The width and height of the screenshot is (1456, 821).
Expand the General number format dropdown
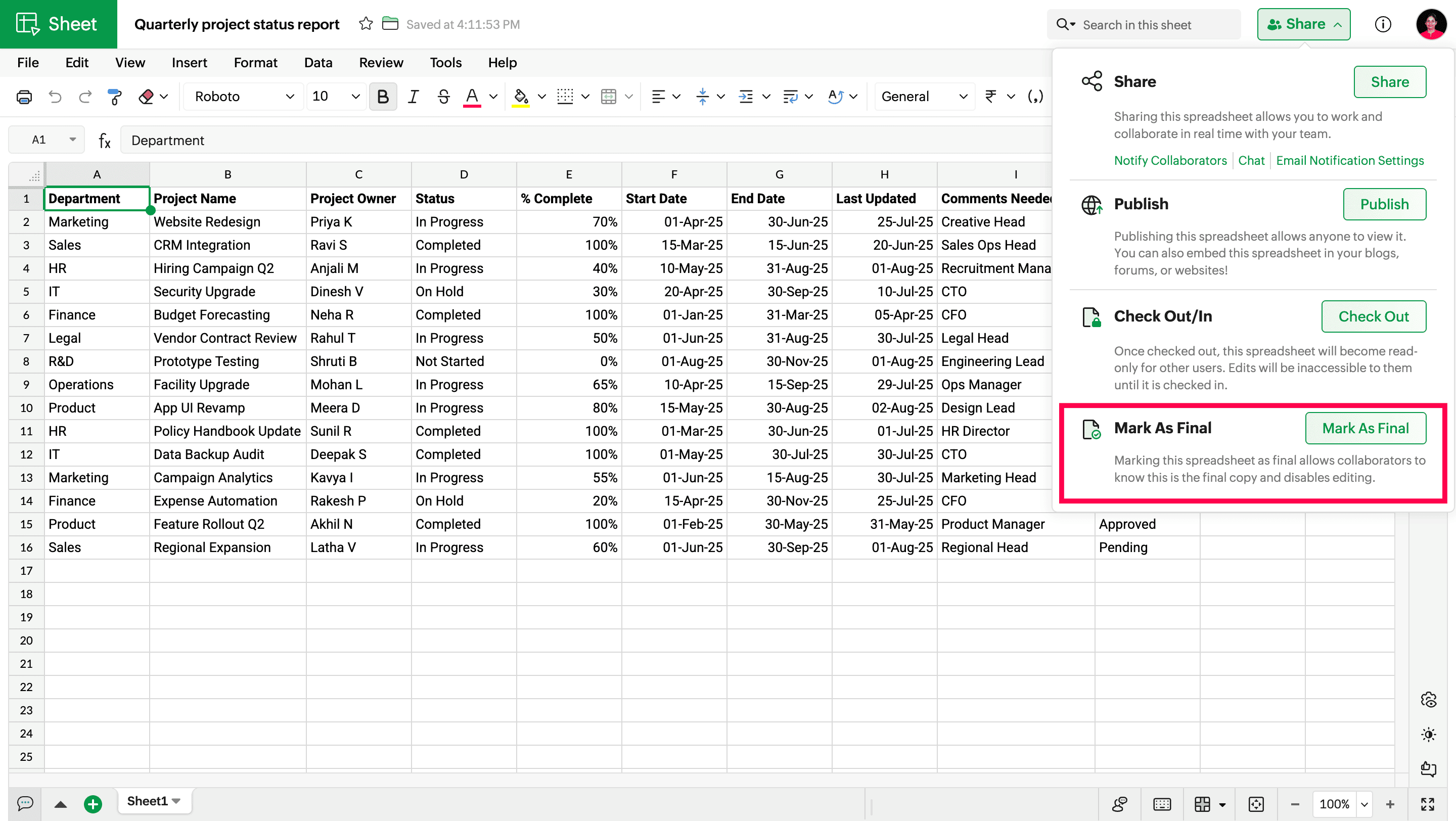924,97
